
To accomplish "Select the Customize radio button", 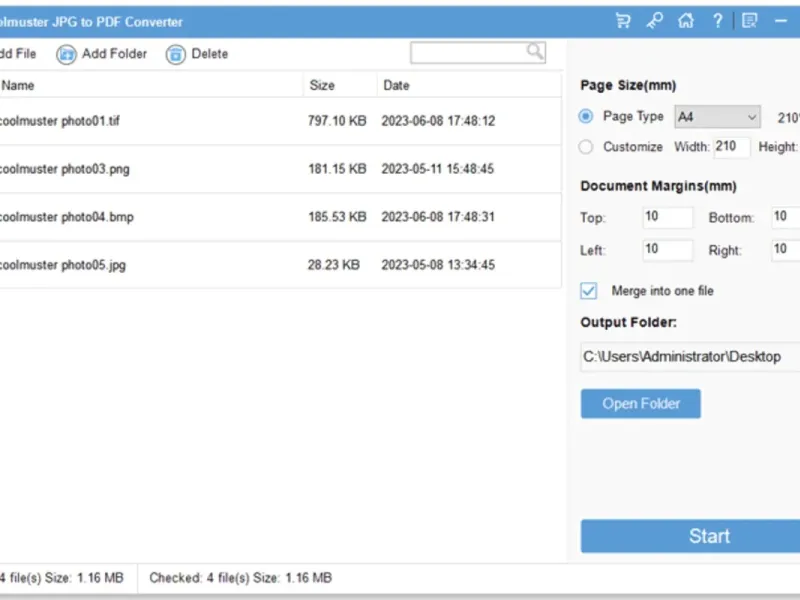I will pos(586,147).
